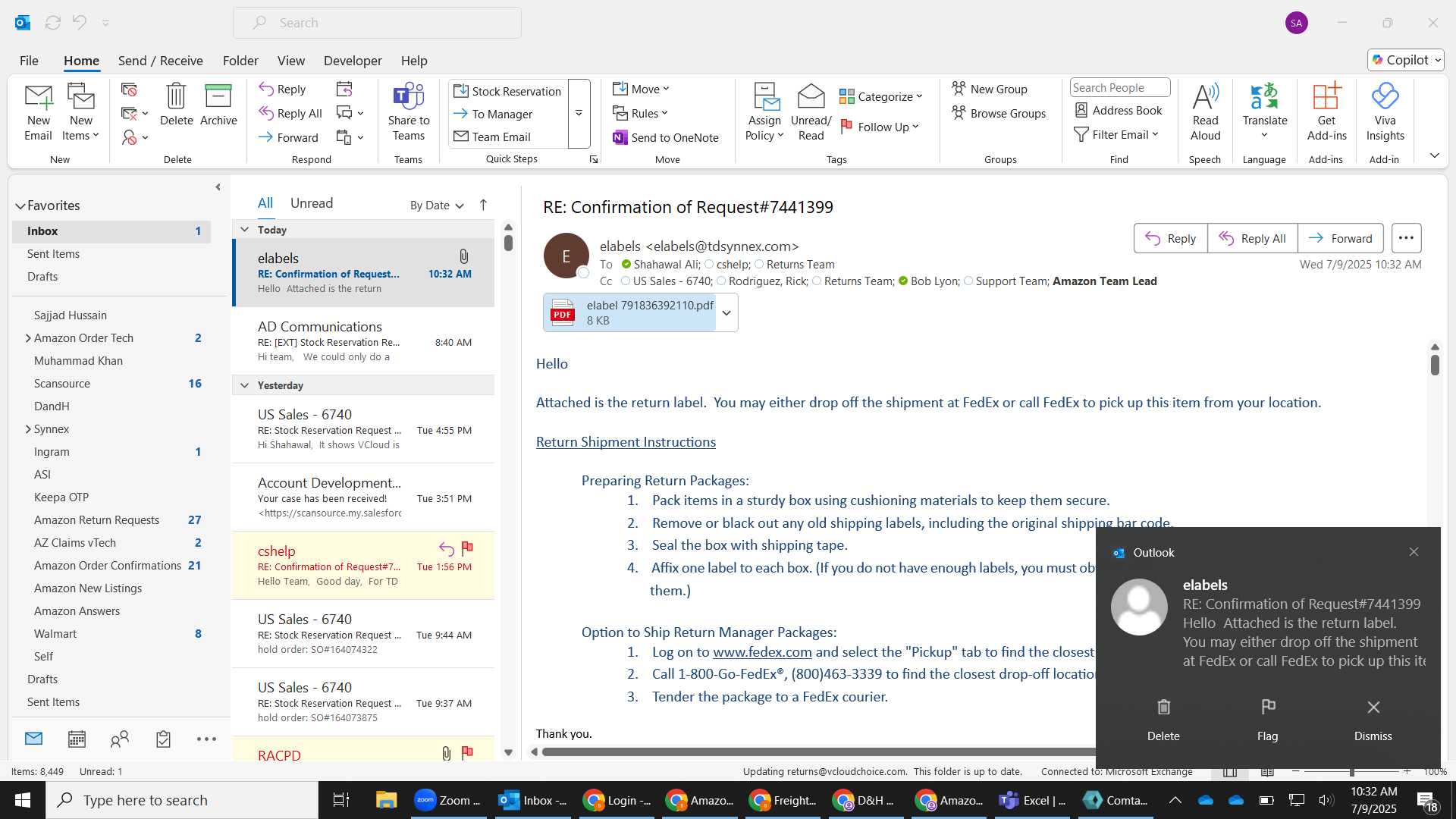Viewport: 1456px width, 819px height.
Task: Click the New Email icon
Action: pos(38,112)
